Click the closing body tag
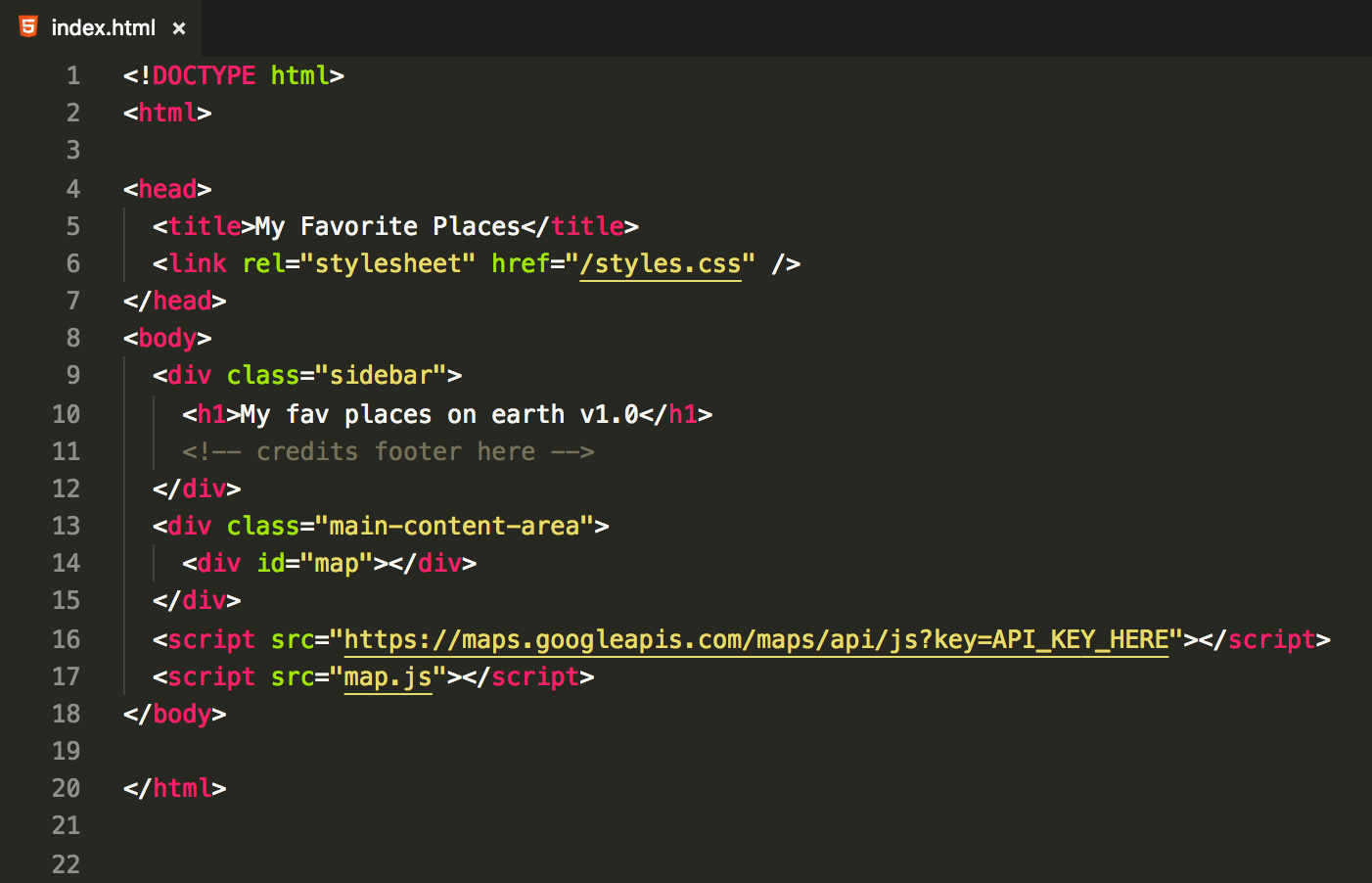The image size is (1372, 883). (175, 714)
